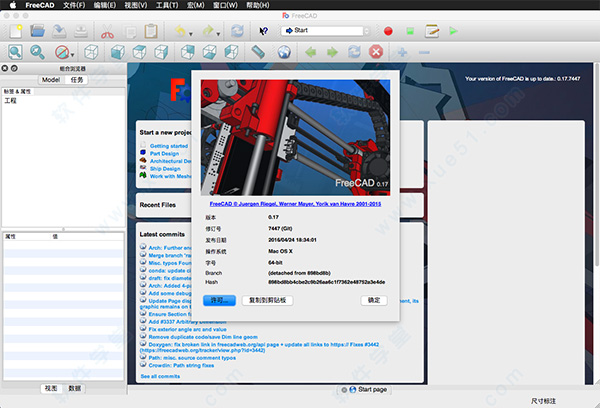
Task: Execute macro with green play icon
Action: tap(453, 31)
